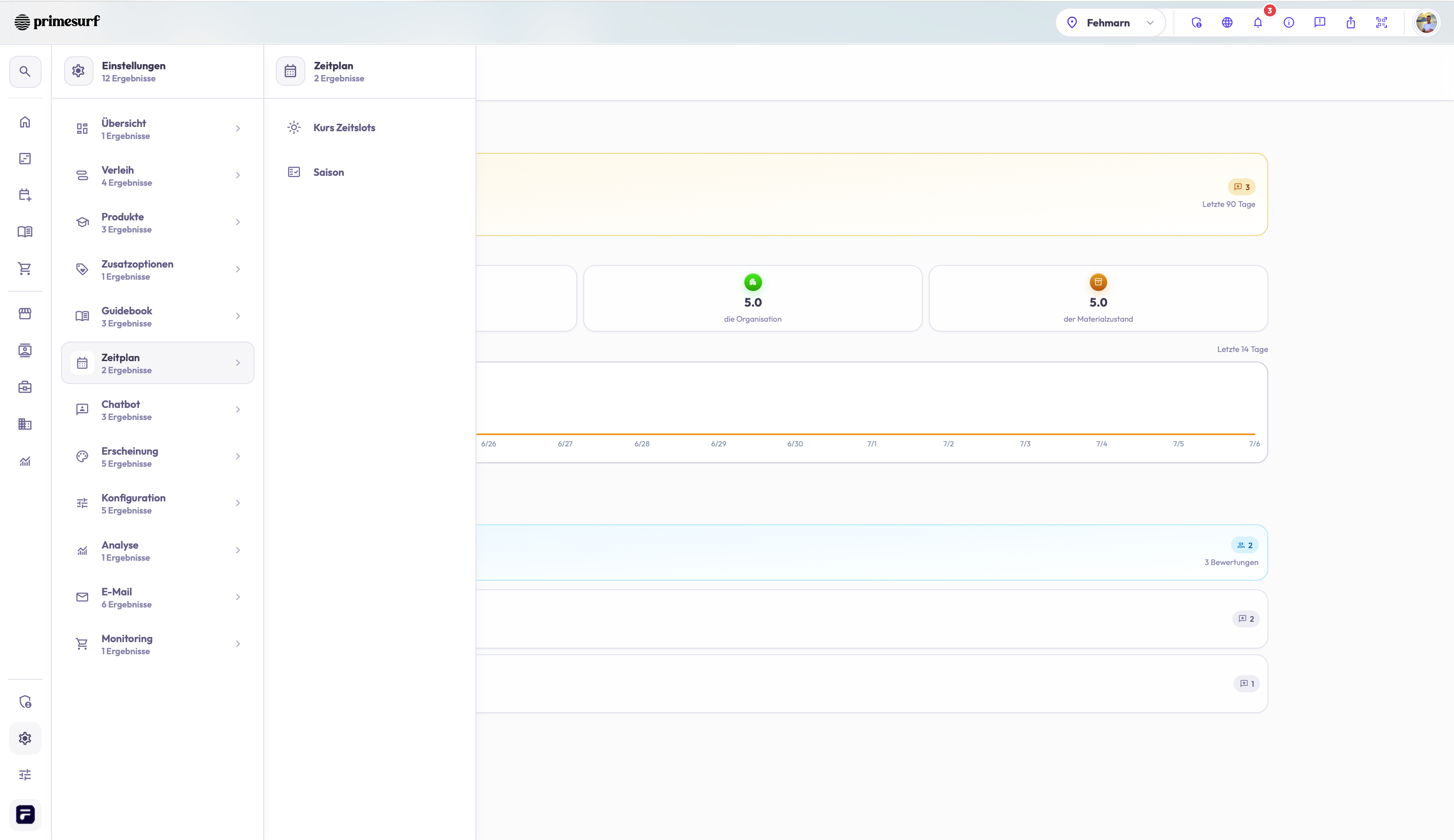Click the Chatbot row chevron
This screenshot has height=840, width=1454.
coord(238,410)
